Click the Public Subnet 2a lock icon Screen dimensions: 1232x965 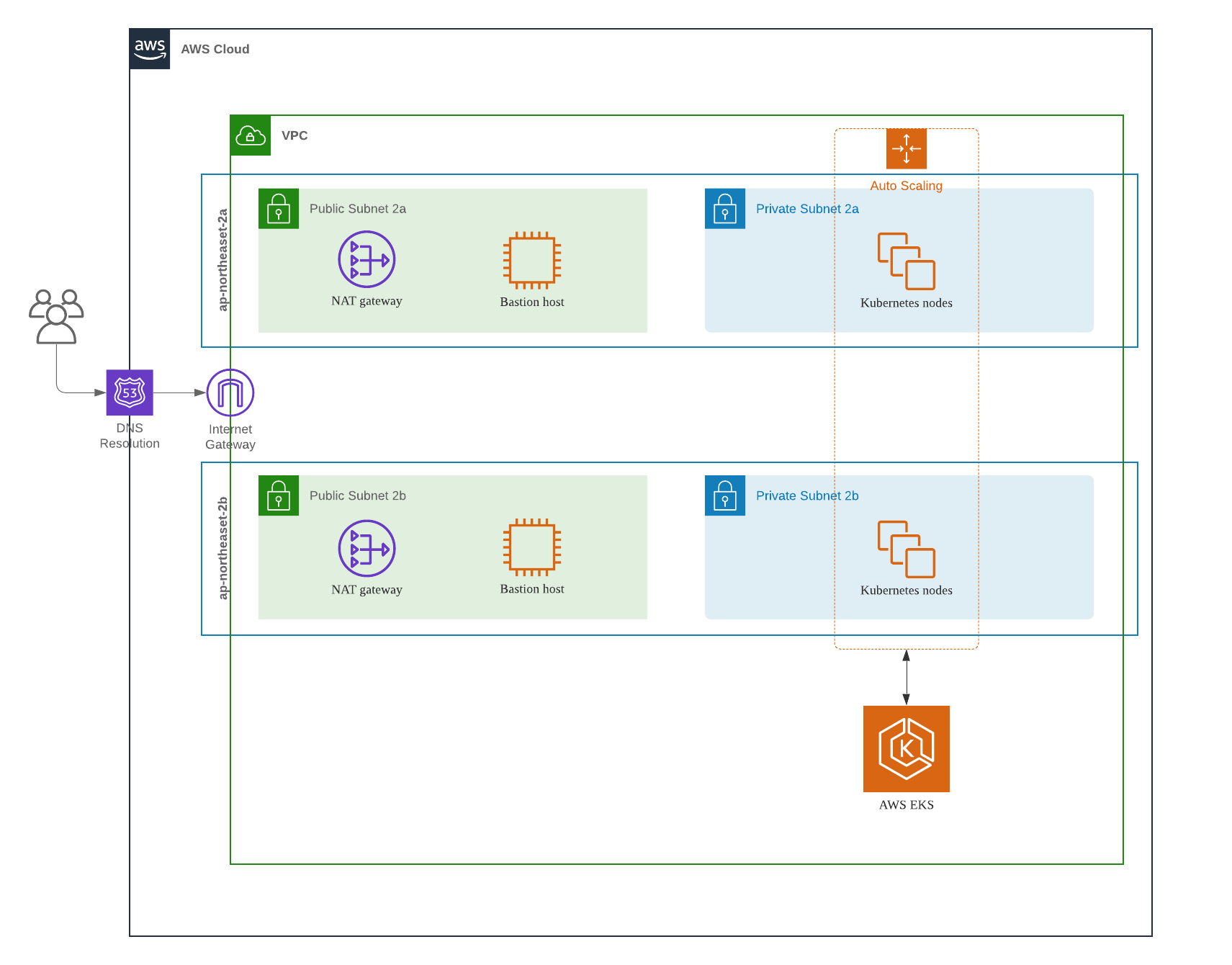coord(279,209)
